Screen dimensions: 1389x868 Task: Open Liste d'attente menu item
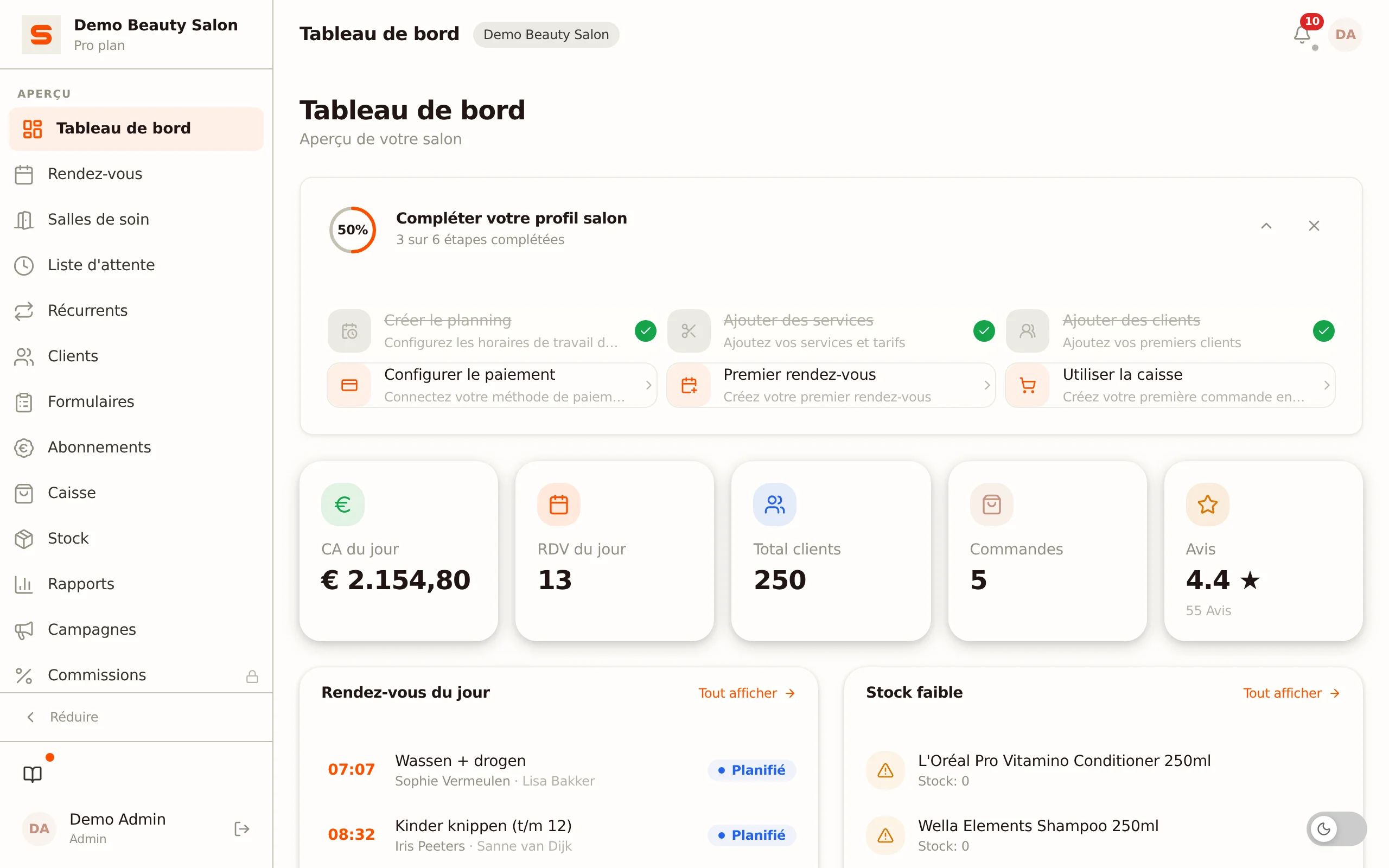[136, 265]
